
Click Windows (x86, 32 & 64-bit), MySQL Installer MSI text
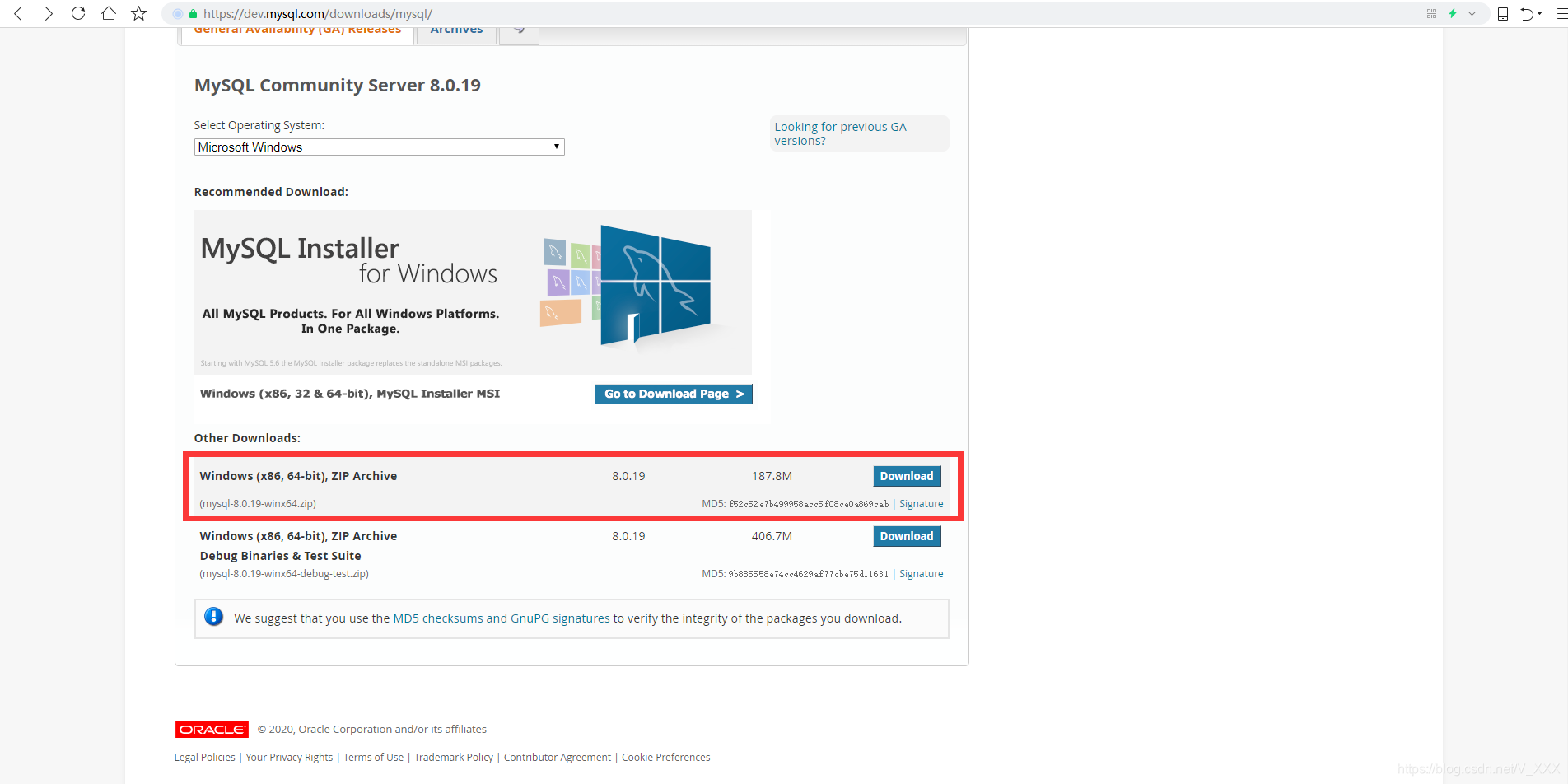[x=350, y=394]
